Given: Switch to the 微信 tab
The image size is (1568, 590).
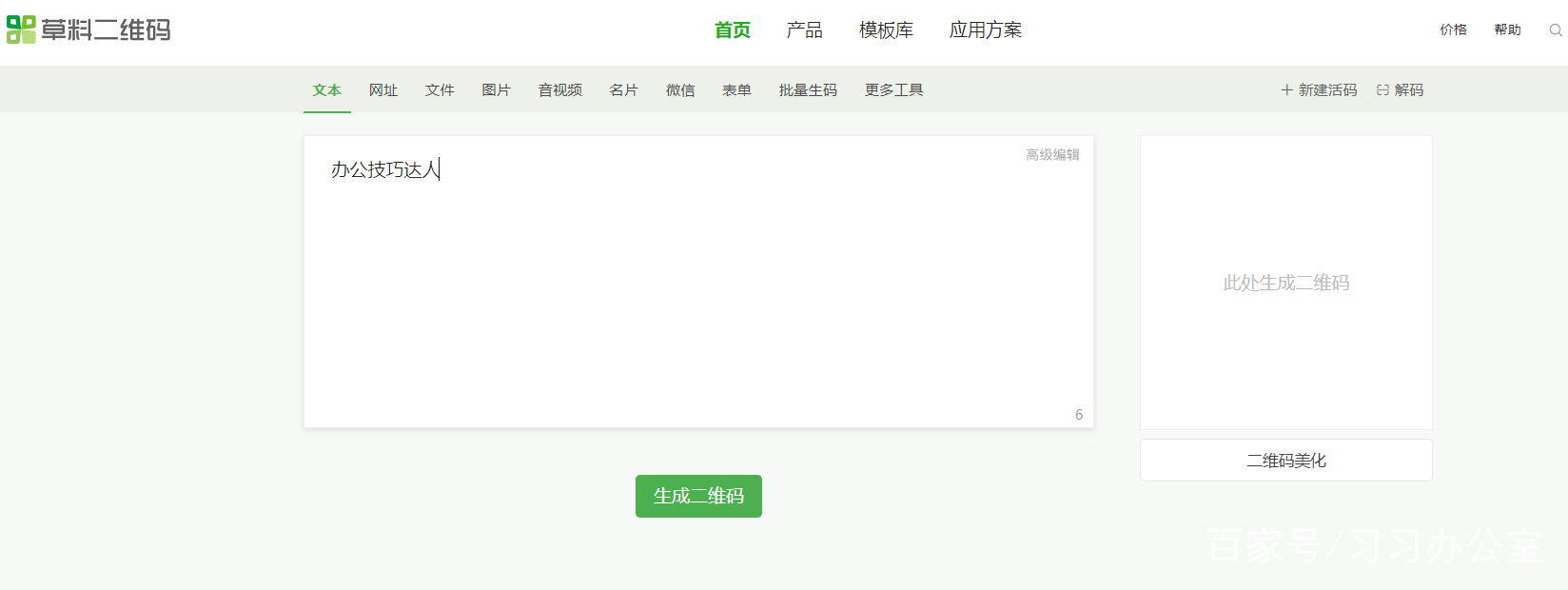Looking at the screenshot, I should 680,90.
